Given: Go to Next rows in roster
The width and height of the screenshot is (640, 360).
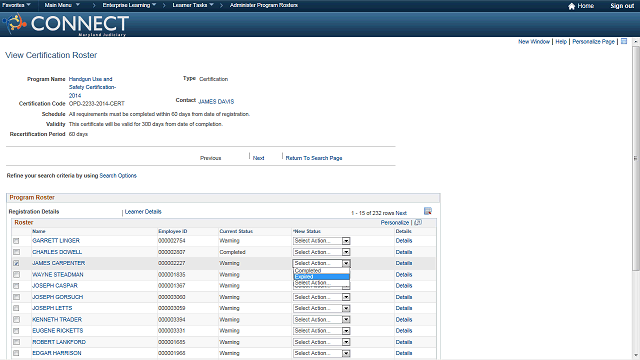Looking at the screenshot, I should point(401,213).
